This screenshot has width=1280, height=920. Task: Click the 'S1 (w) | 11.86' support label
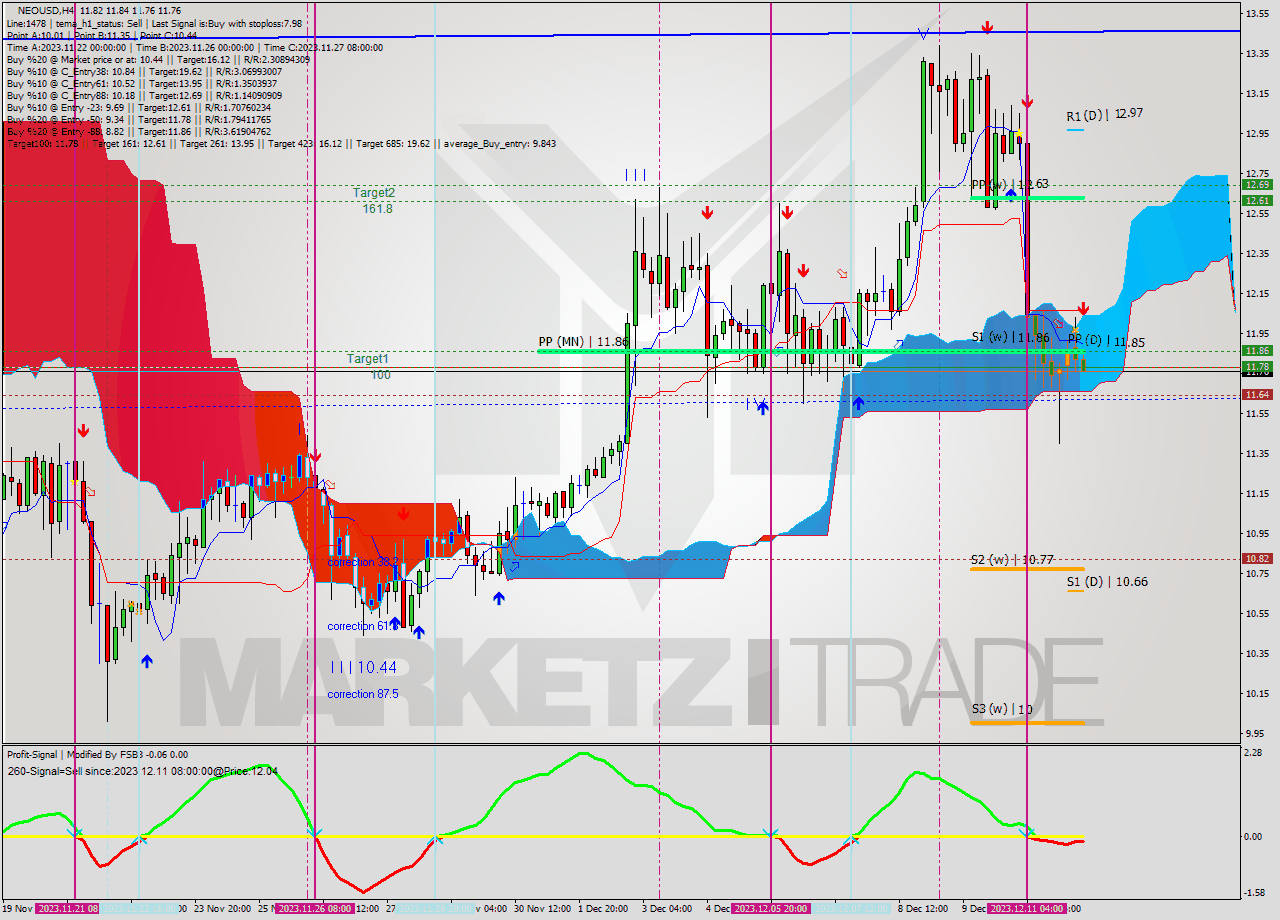tap(1010, 337)
